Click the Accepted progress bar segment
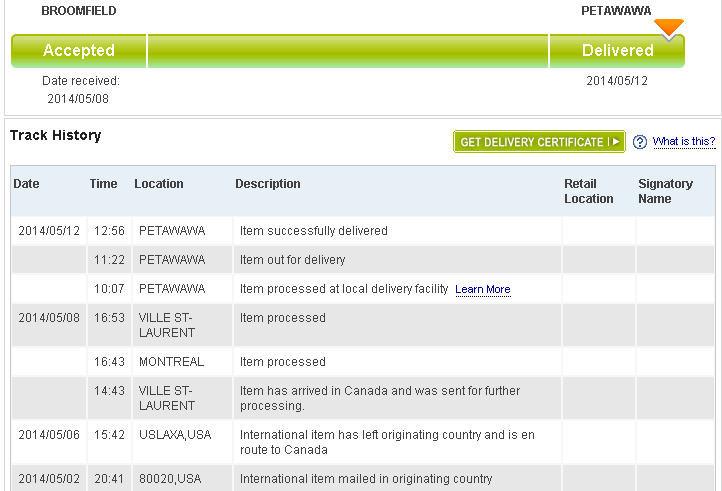722x491 pixels. tap(79, 51)
